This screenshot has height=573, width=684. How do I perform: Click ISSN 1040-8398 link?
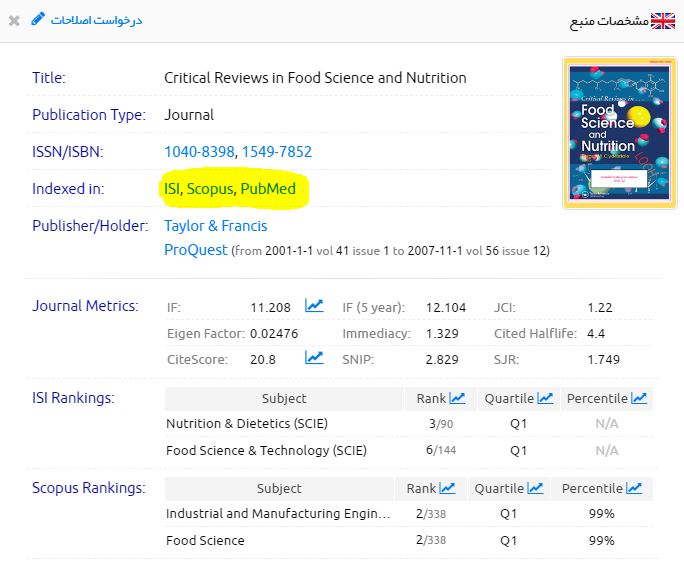(x=199, y=152)
